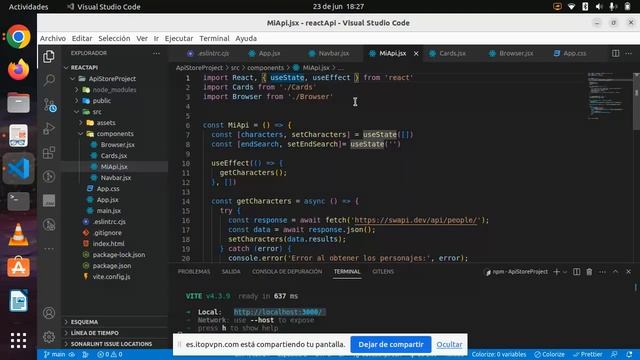Collapse the REACTAPI workspace section

coord(66,67)
